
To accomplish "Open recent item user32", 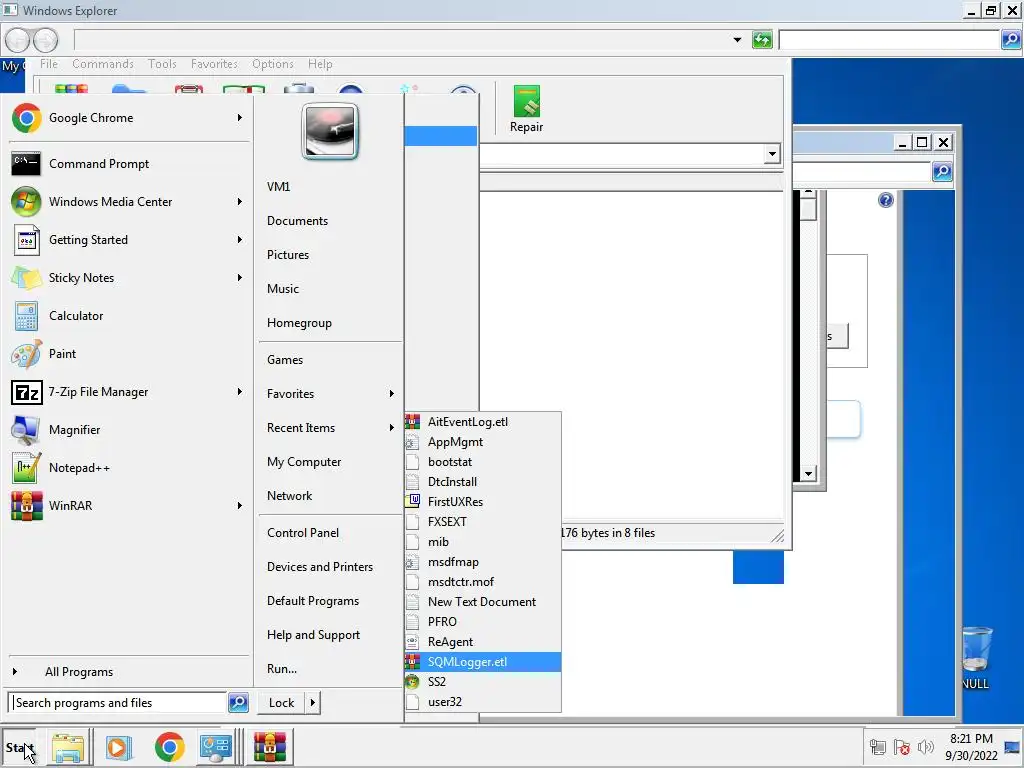I will click(483, 701).
